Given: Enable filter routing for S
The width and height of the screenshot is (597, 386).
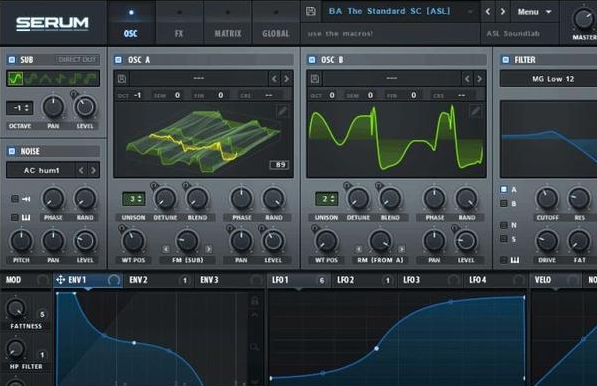Looking at the screenshot, I should click(504, 239).
